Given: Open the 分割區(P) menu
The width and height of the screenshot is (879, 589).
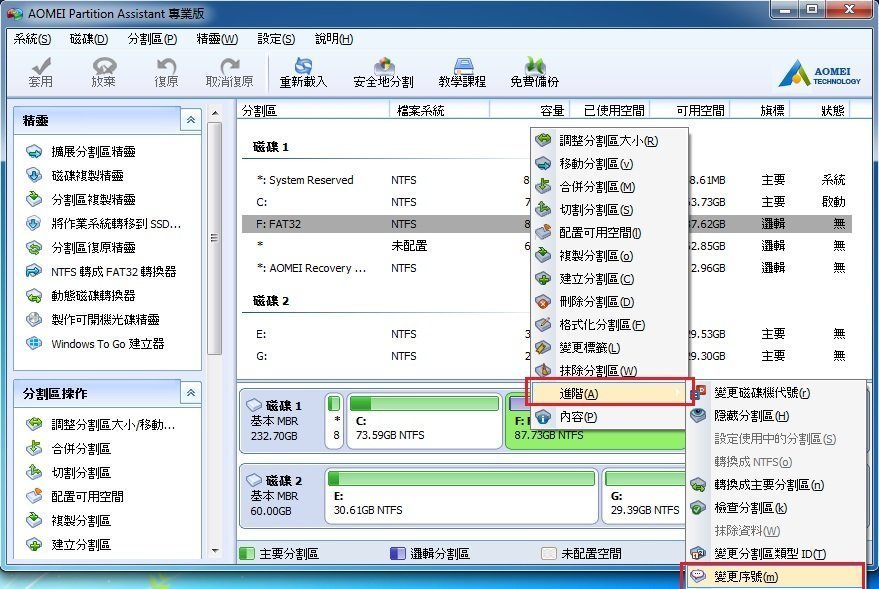Looking at the screenshot, I should pos(152,39).
